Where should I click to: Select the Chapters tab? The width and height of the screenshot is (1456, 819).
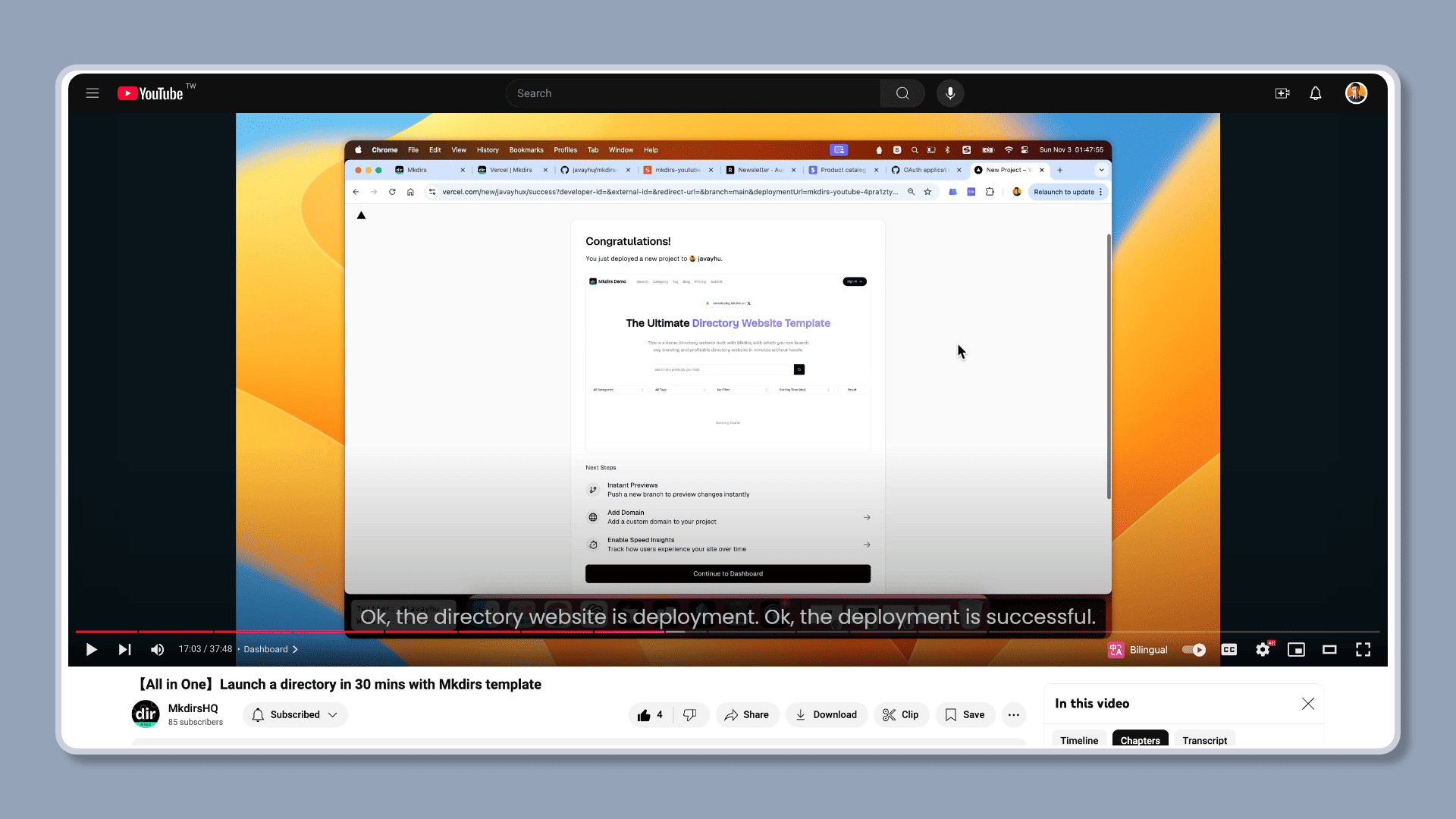[1140, 740]
